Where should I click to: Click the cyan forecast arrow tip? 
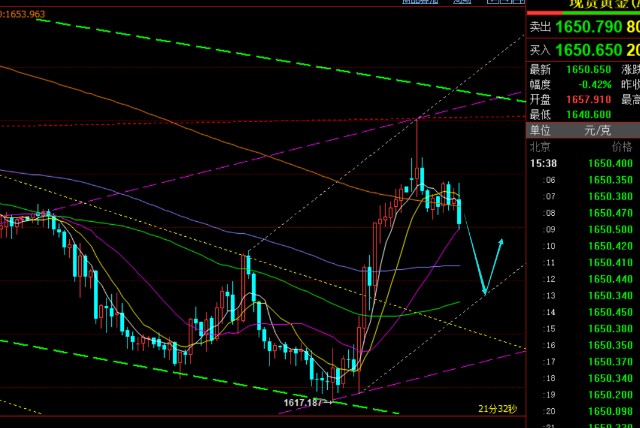501,241
